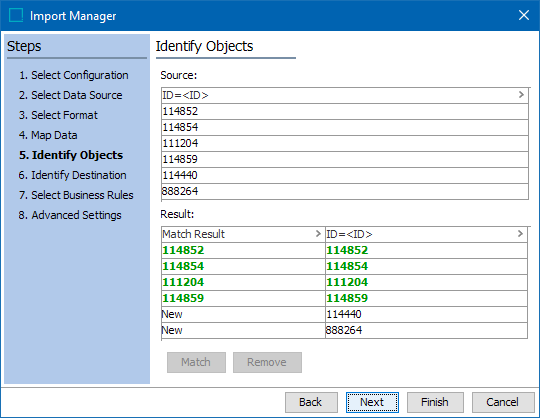
Task: Click the Import Manager window icon
Action: tap(16, 15)
